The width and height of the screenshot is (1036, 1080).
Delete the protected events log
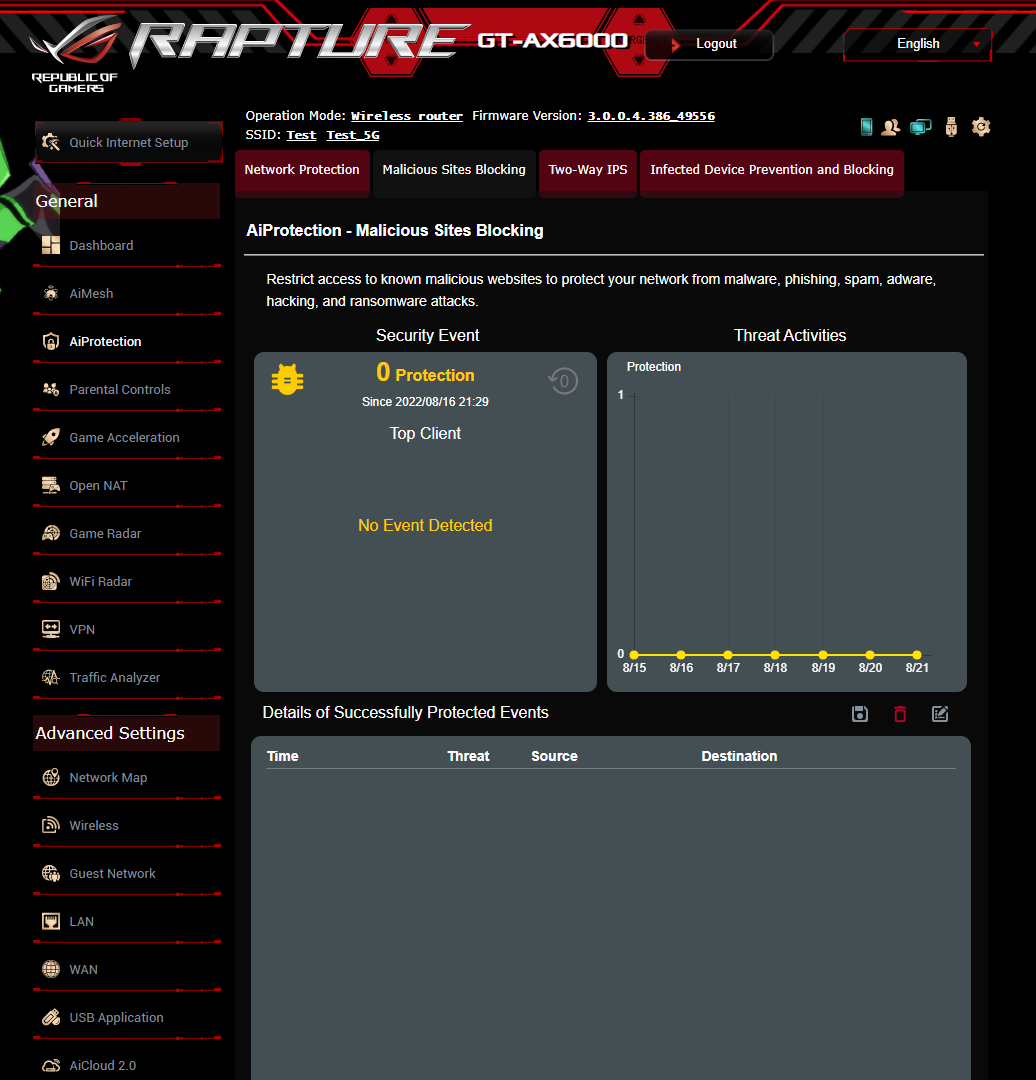(900, 714)
